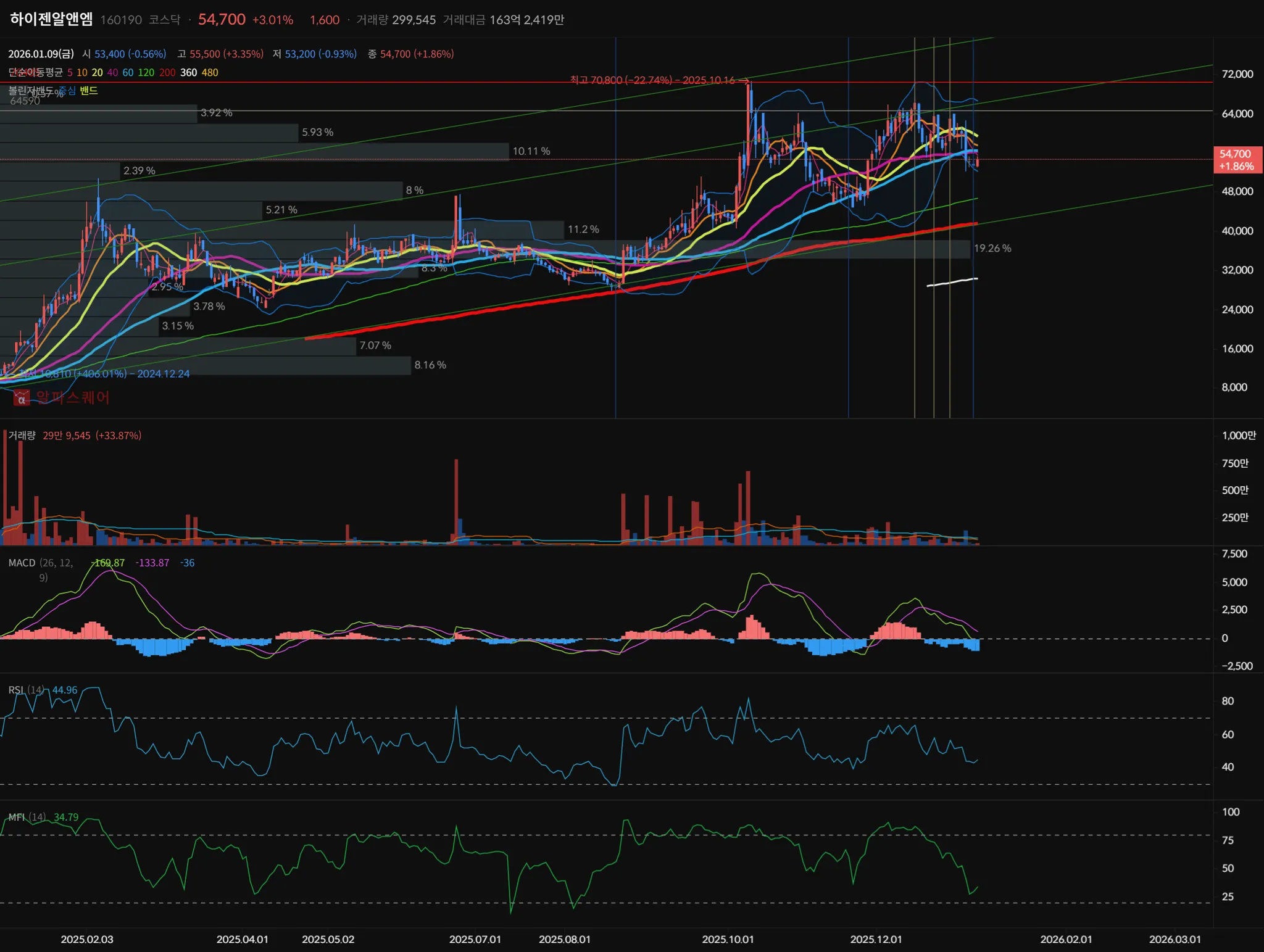This screenshot has height=952, width=1264.
Task: Click the 19.26 % volume profile bar label
Action: [992, 249]
